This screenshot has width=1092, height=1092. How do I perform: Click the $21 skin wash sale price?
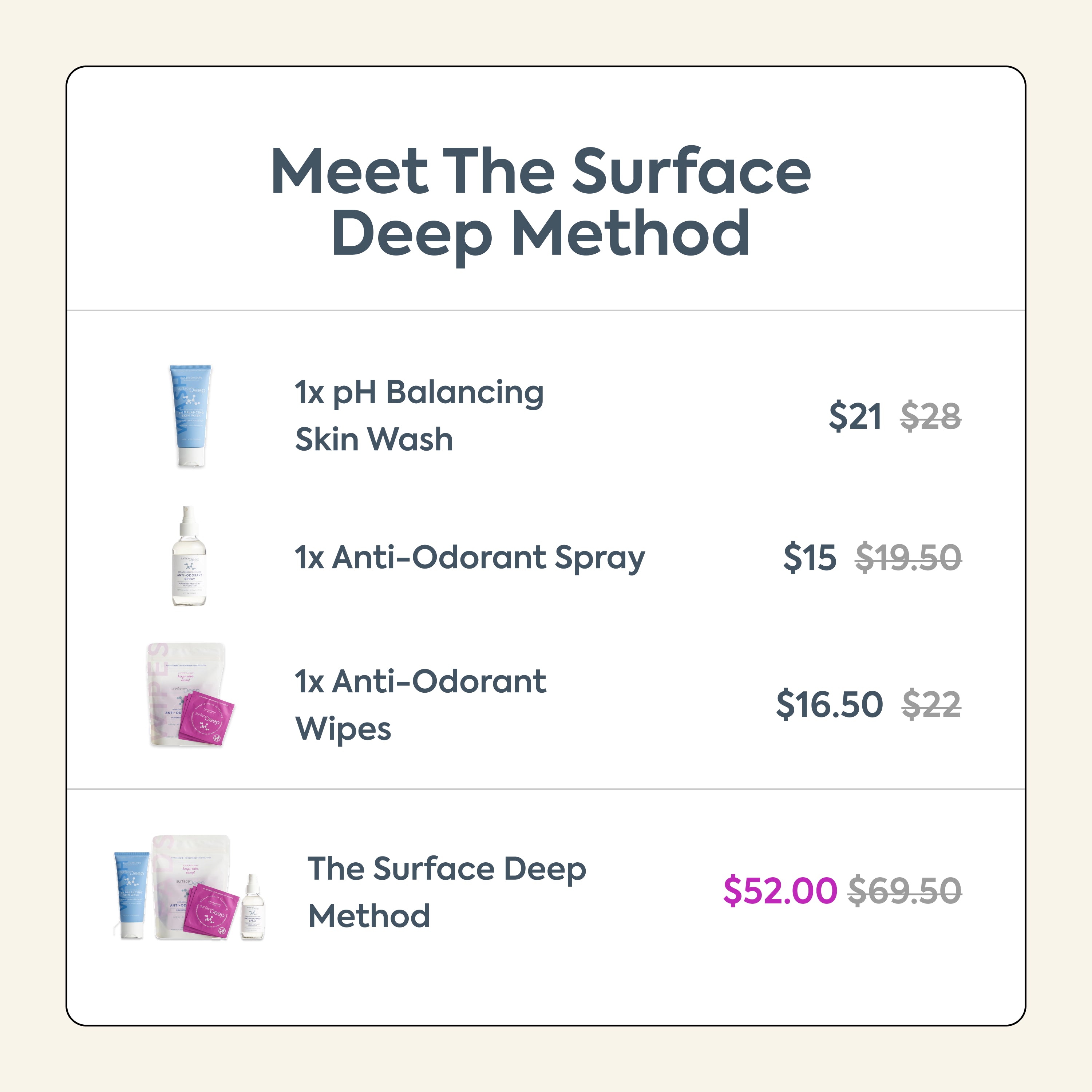(x=855, y=416)
